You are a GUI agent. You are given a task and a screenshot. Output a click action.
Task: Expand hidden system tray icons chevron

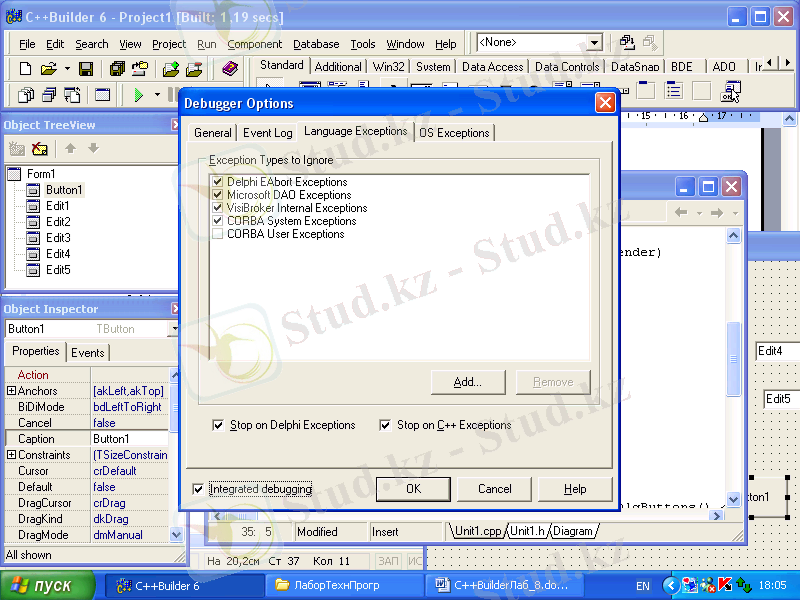671,585
